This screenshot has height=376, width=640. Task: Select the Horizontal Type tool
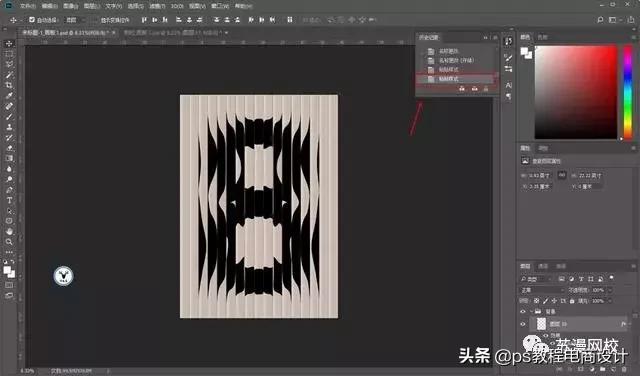tap(9, 200)
